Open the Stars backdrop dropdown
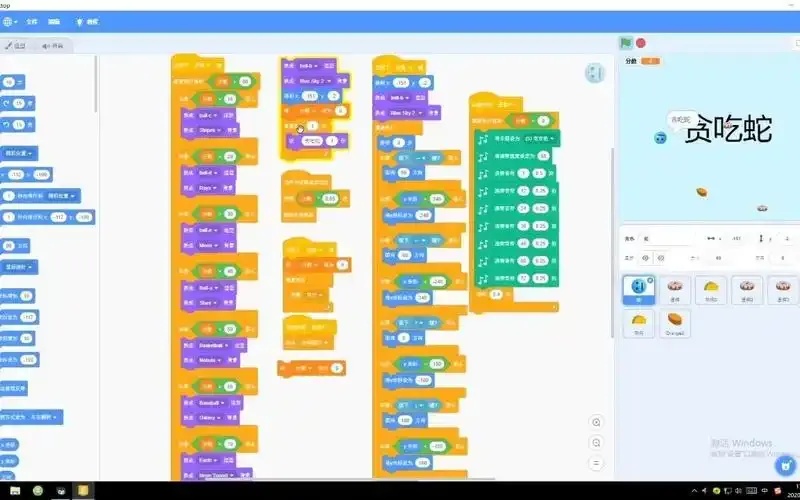This screenshot has height=500, width=800. pyautogui.click(x=207, y=303)
